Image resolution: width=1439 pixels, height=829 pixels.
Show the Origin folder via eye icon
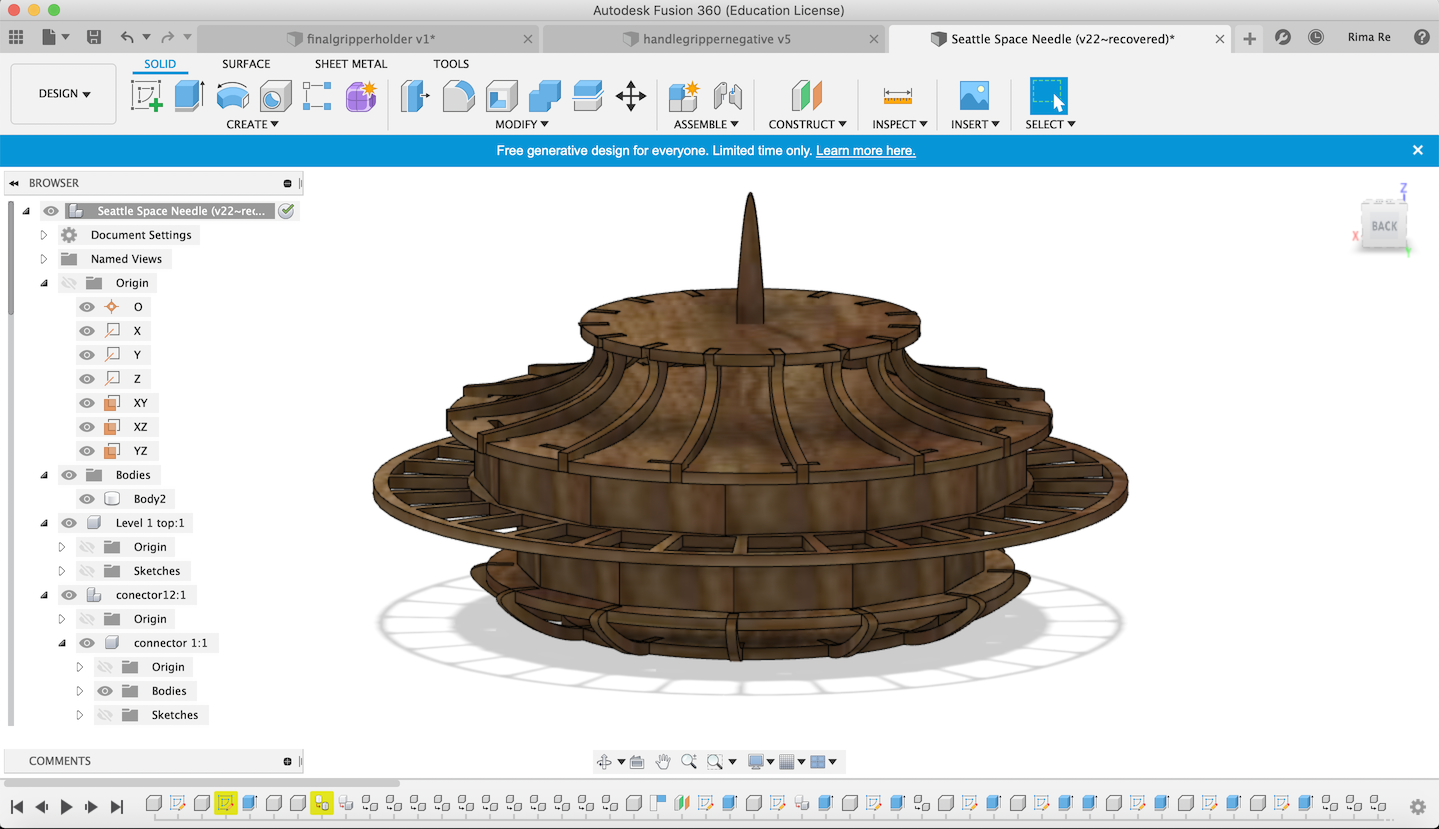pyautogui.click(x=69, y=283)
